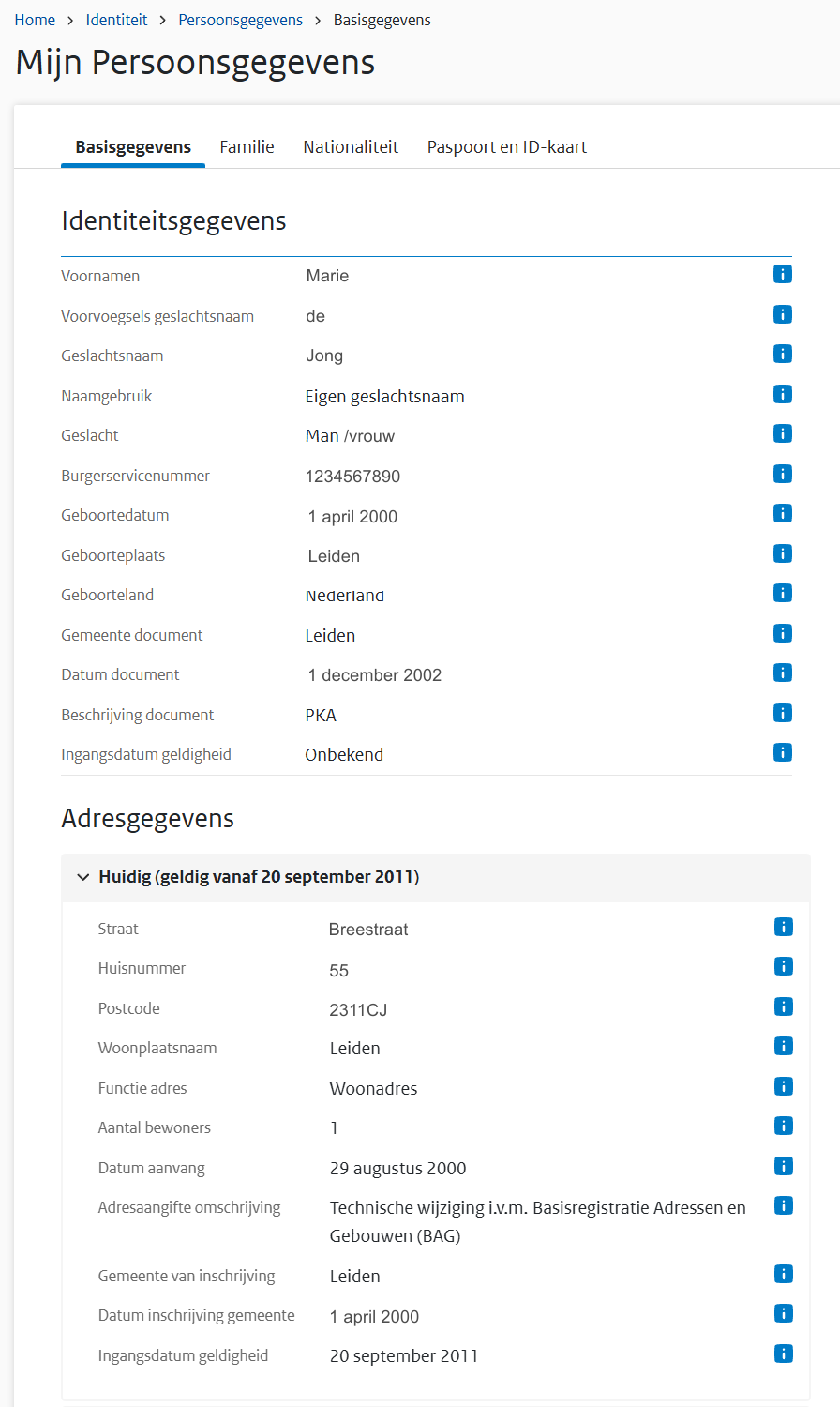Screen dimensions: 840x1407
Task: Collapse the Huidig address section chevron
Action: click(83, 878)
